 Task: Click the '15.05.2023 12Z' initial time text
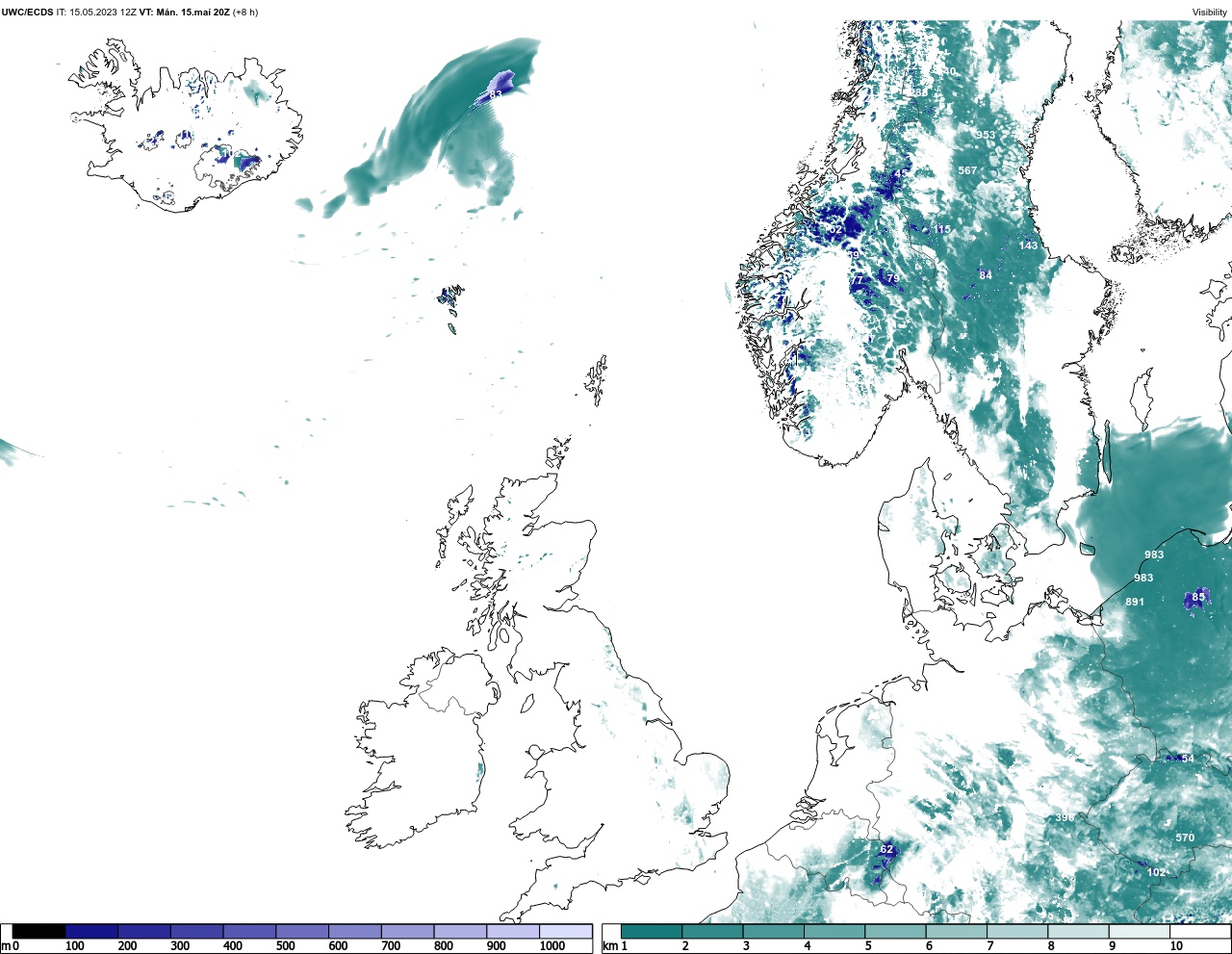[103, 13]
